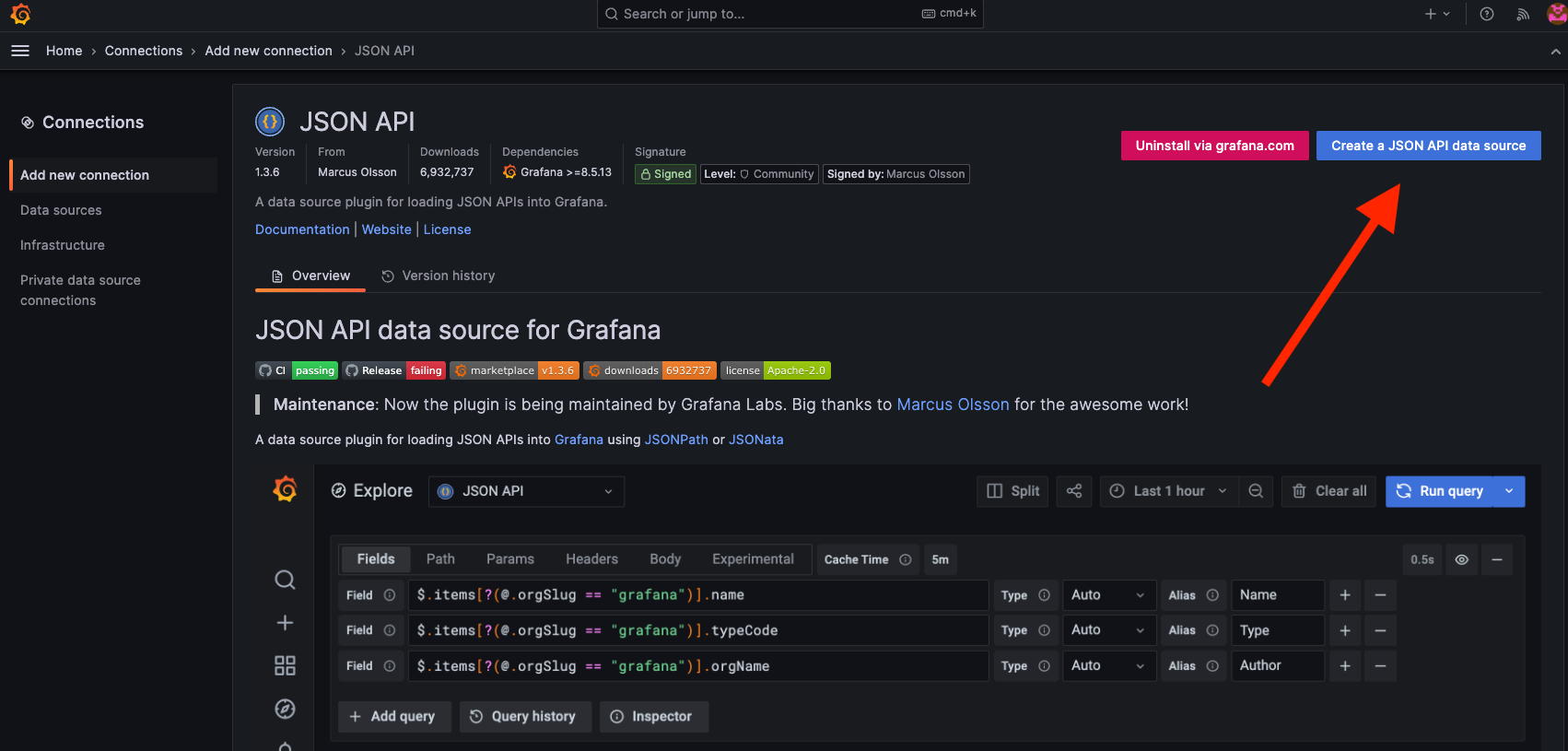This screenshot has height=751, width=1568.
Task: Click the Cache Time info icon
Action: click(x=906, y=559)
